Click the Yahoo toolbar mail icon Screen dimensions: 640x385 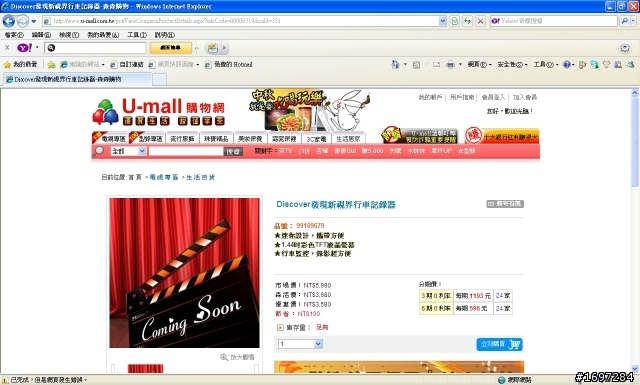[x=213, y=48]
